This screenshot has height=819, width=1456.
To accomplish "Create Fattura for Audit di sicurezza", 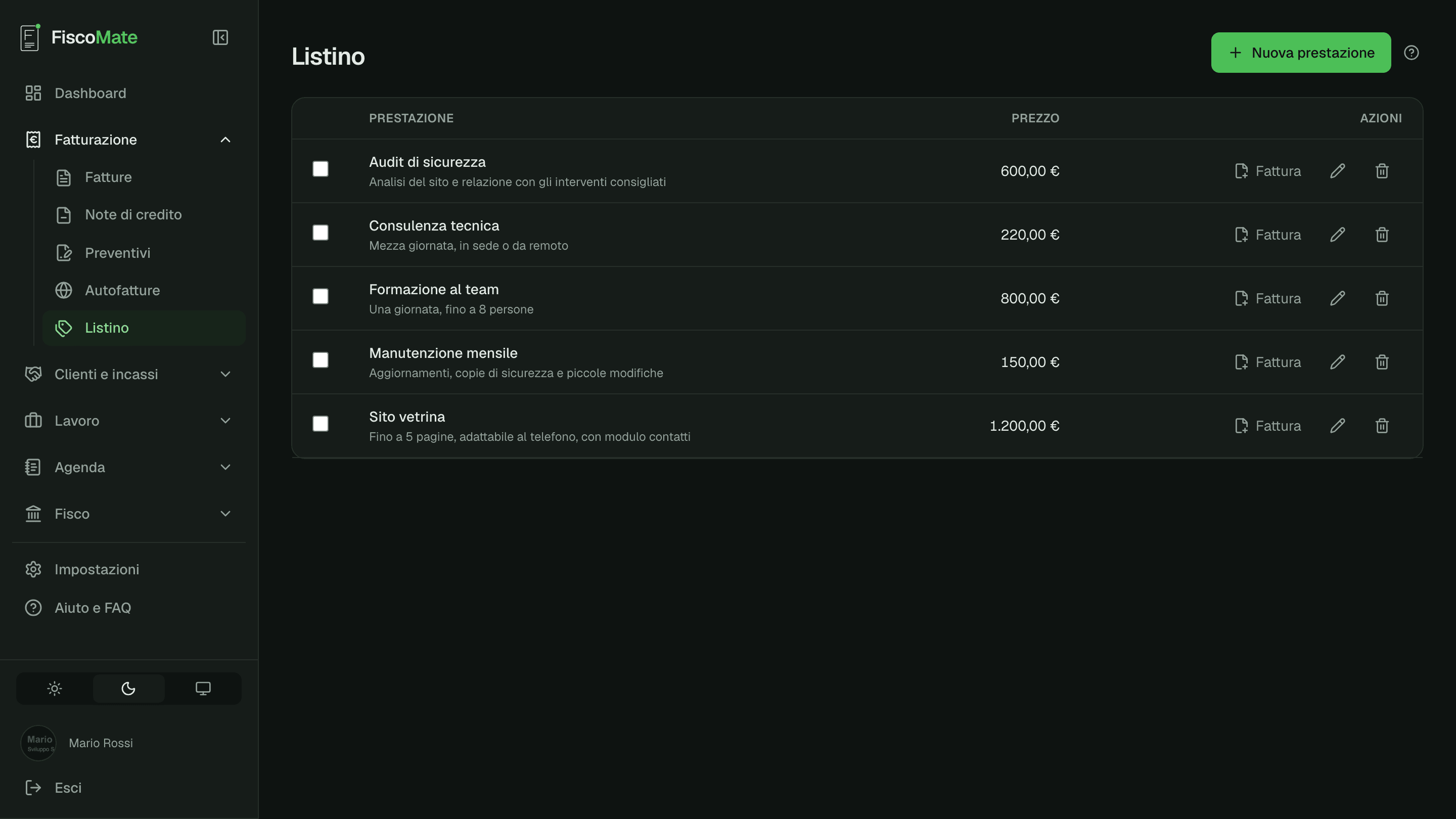I will tap(1268, 171).
